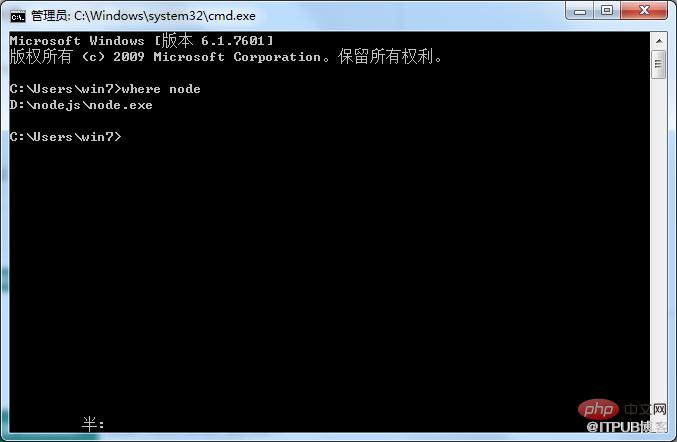Viewport: 677px width, 442px height.
Task: Click the Microsoft Windows version 6.1.7601 line
Action: coord(141,41)
